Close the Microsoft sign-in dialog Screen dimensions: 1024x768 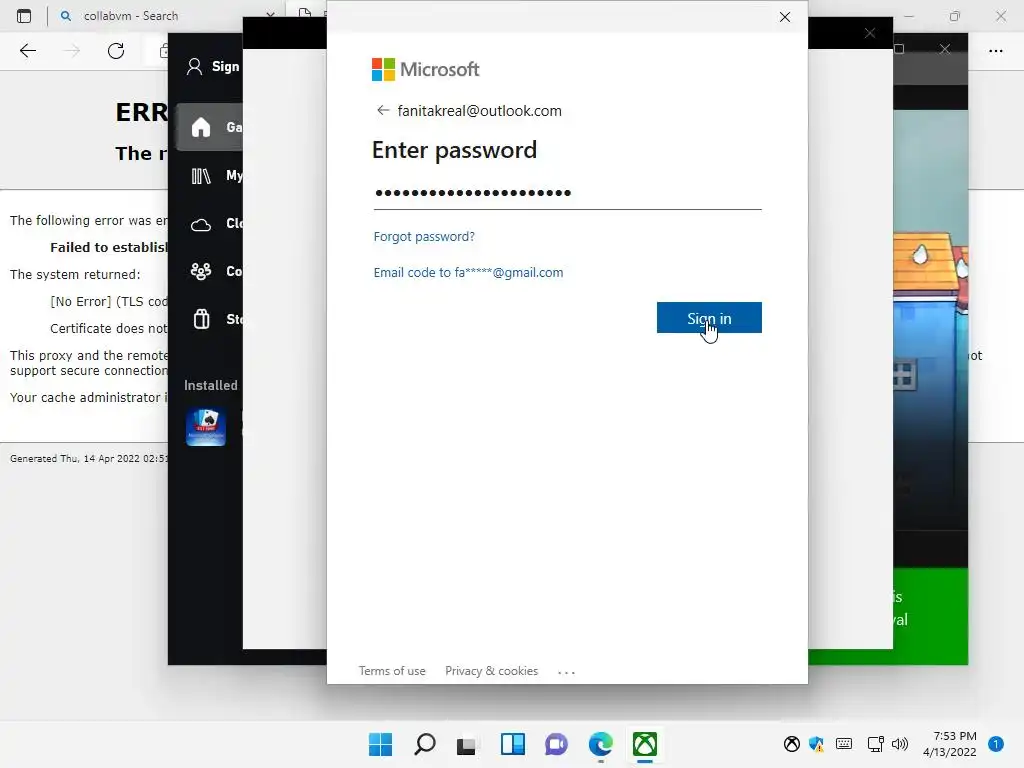pyautogui.click(x=785, y=17)
